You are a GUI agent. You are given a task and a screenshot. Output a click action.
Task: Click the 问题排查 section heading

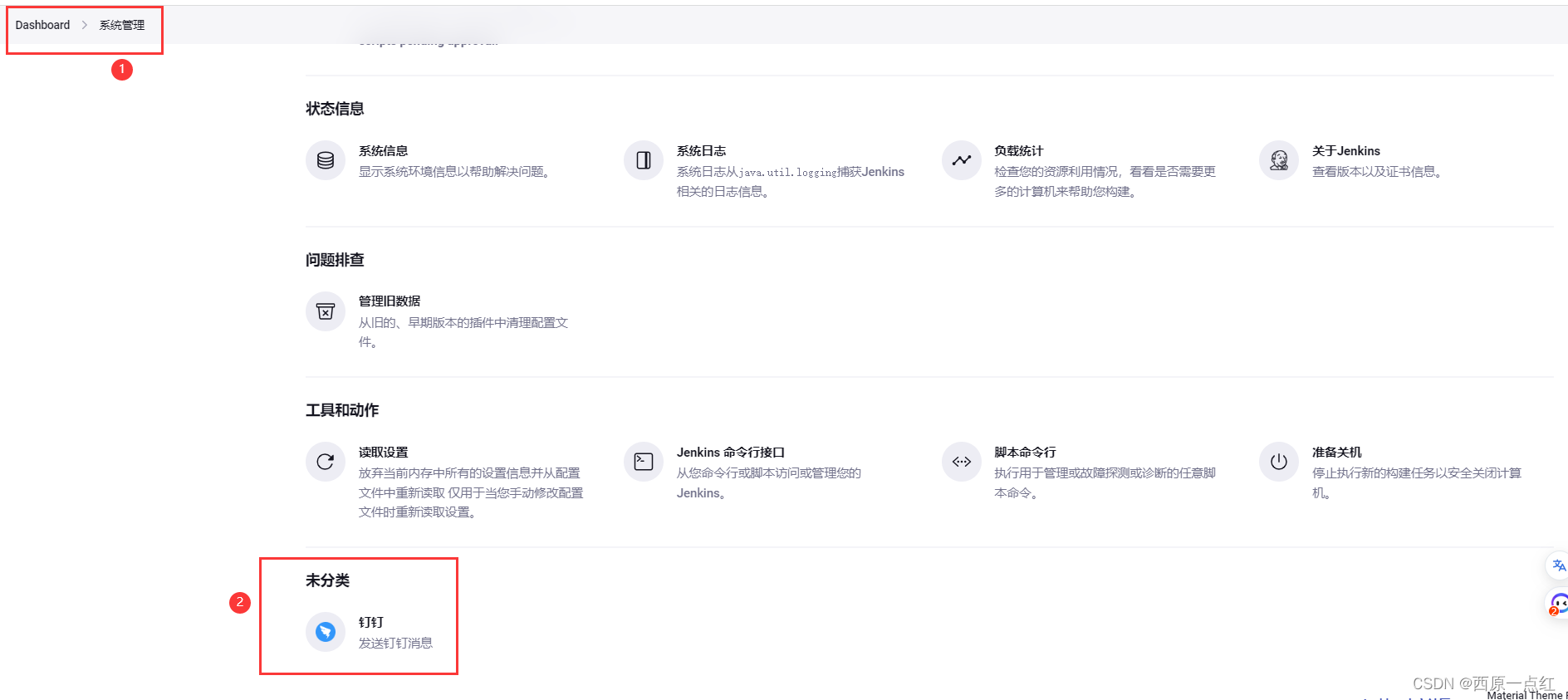point(335,260)
